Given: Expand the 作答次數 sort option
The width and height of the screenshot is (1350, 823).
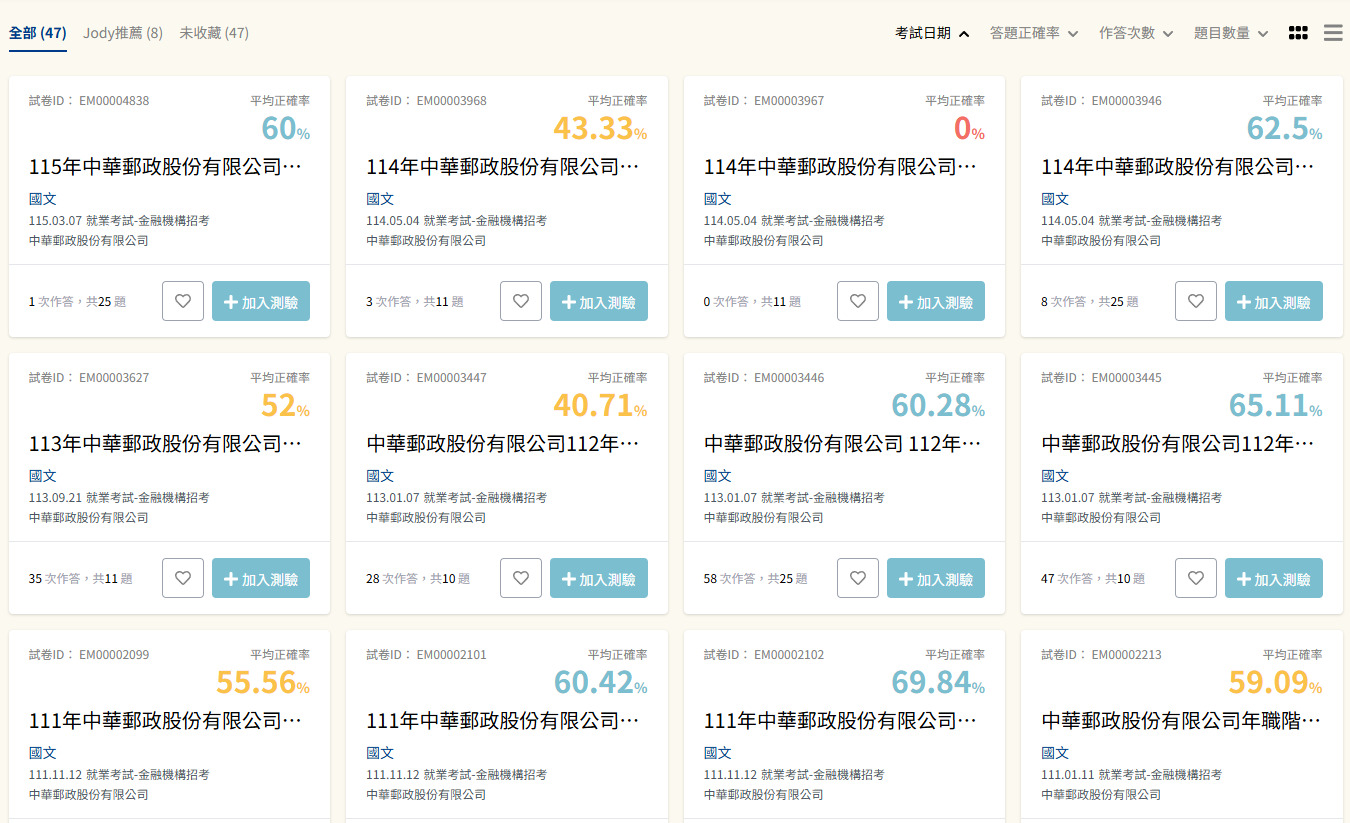Looking at the screenshot, I should 1135,33.
